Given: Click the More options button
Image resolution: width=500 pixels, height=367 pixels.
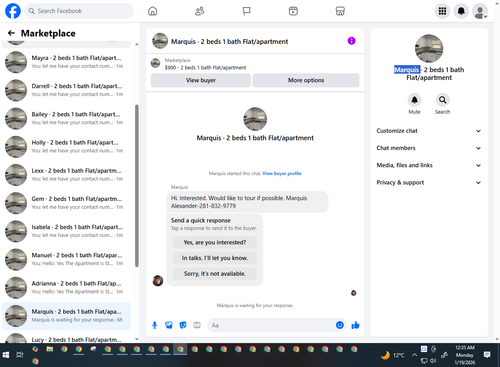Looking at the screenshot, I should tap(306, 80).
